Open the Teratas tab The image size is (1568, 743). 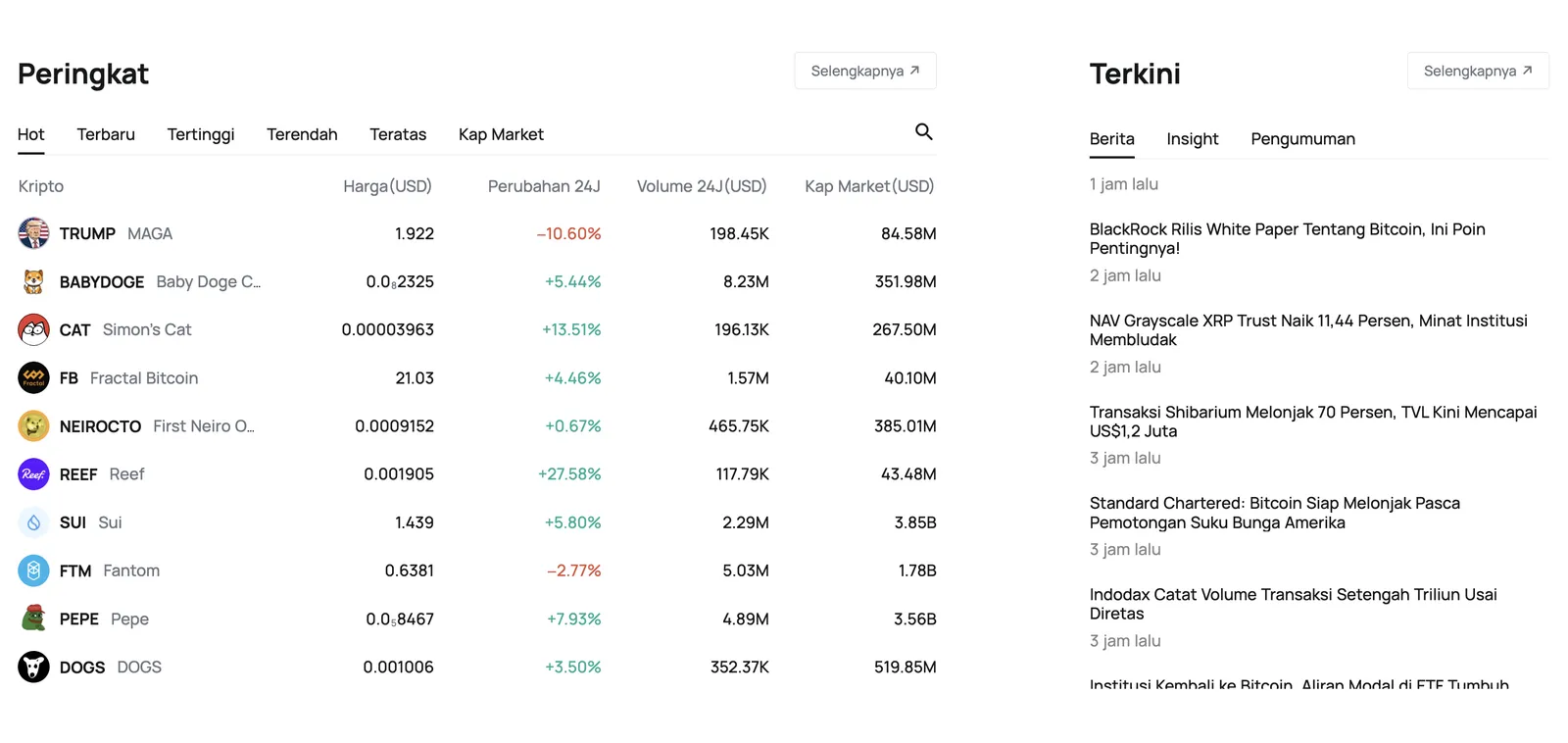[398, 134]
